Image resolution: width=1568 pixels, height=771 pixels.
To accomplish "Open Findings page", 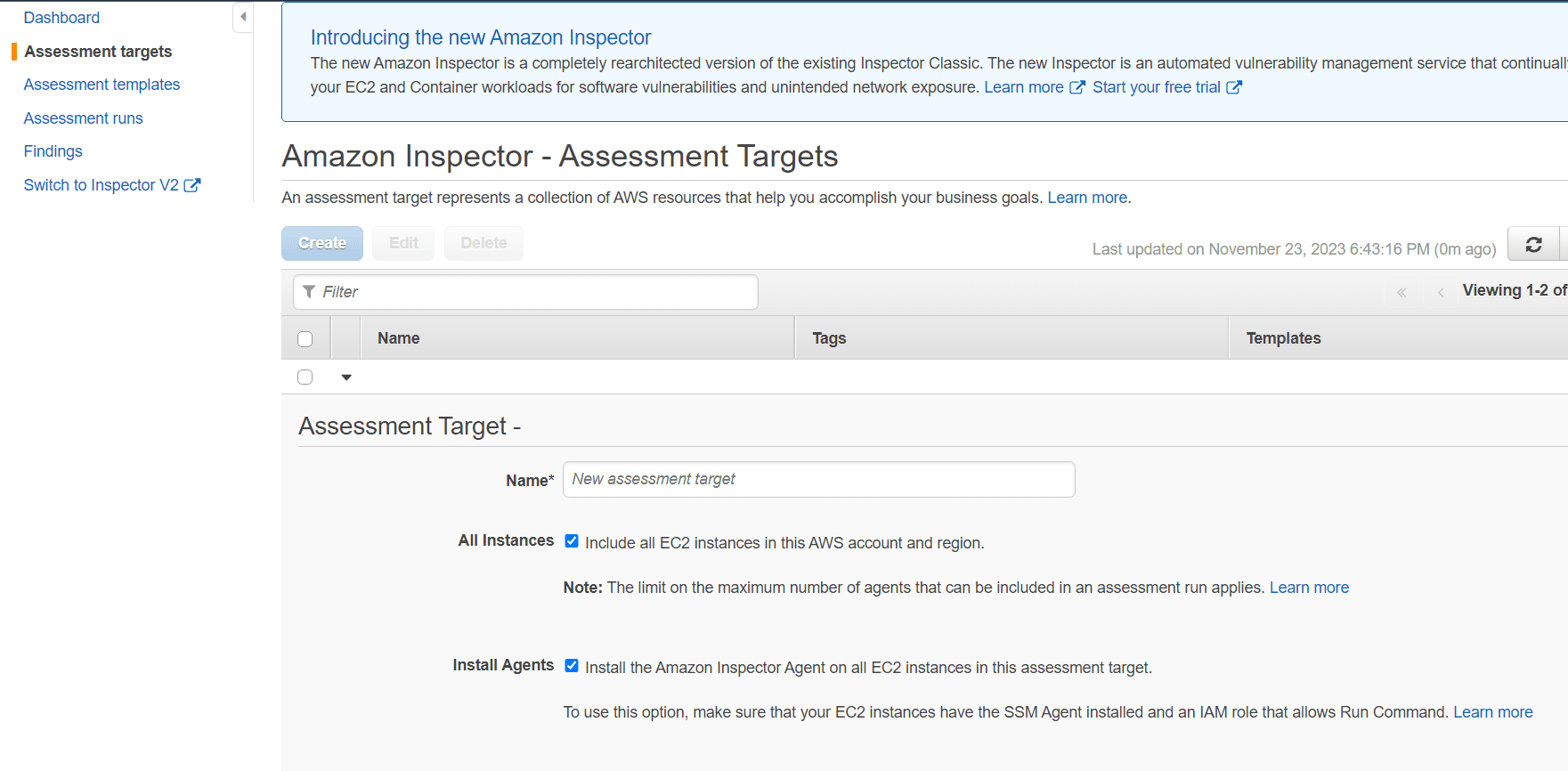I will [53, 151].
